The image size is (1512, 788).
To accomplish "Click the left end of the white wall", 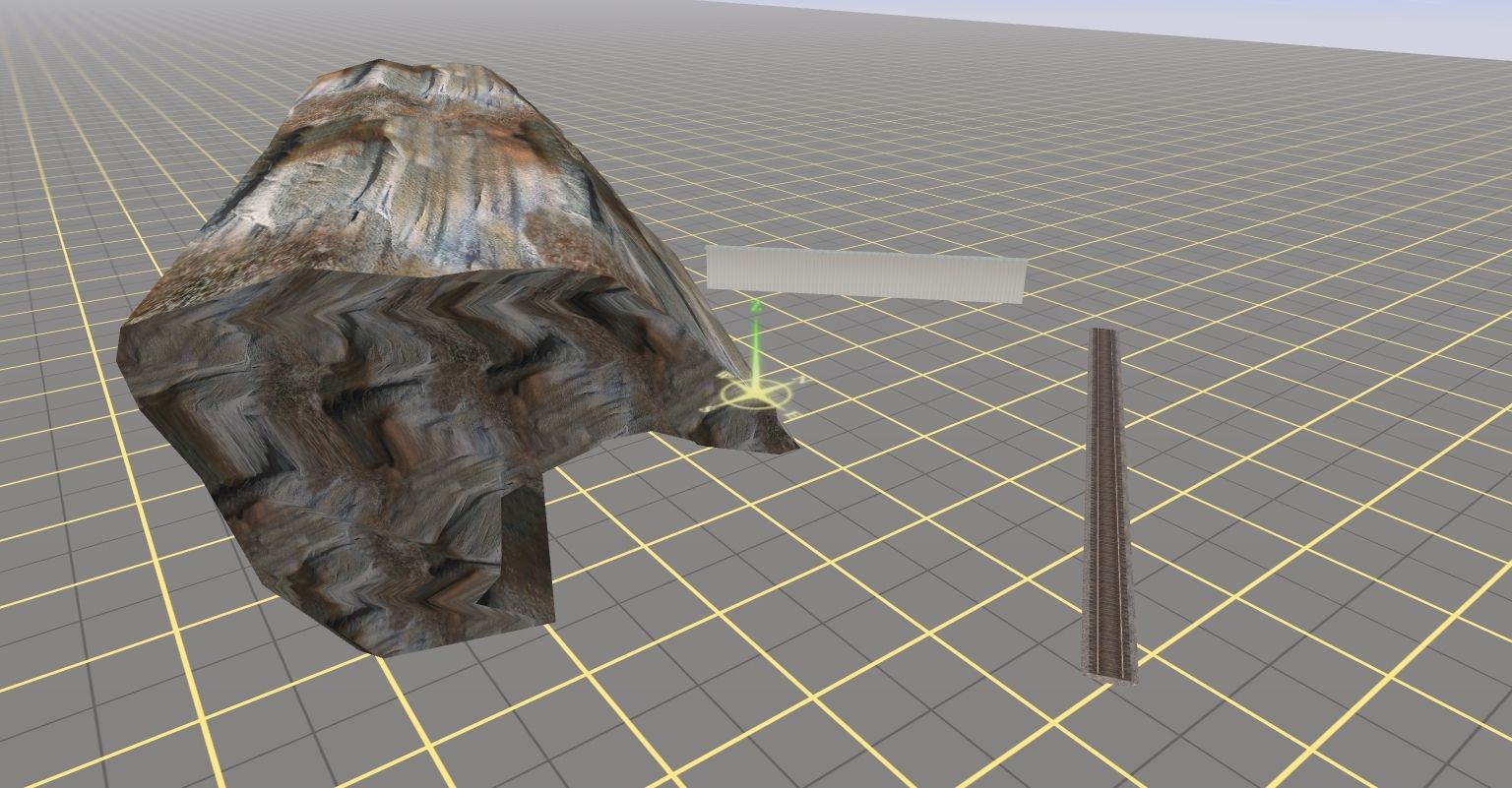I will (713, 269).
